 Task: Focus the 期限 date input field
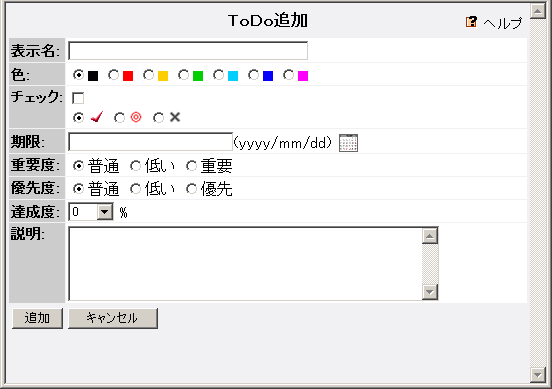(150, 142)
